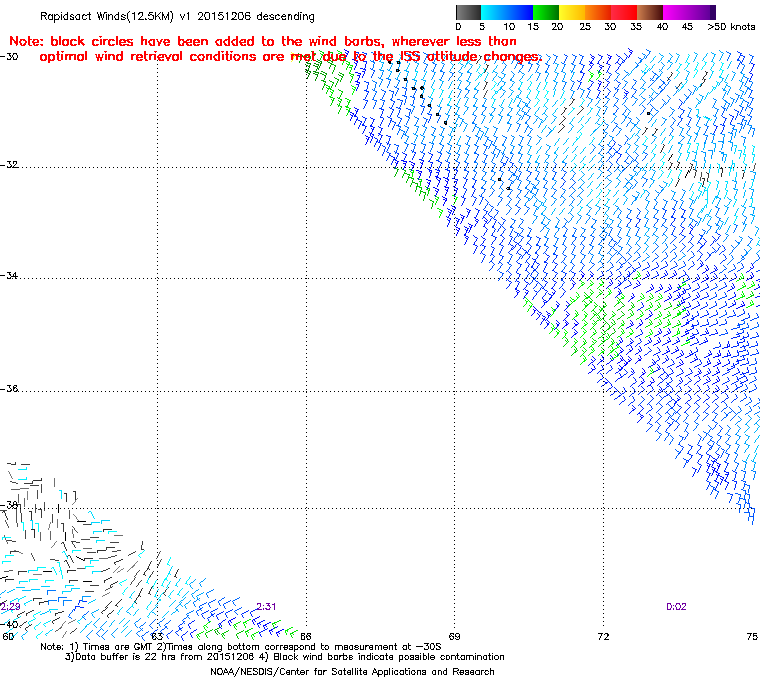Click the '63' longitude axis label
The width and height of the screenshot is (760, 688).
coord(157,636)
